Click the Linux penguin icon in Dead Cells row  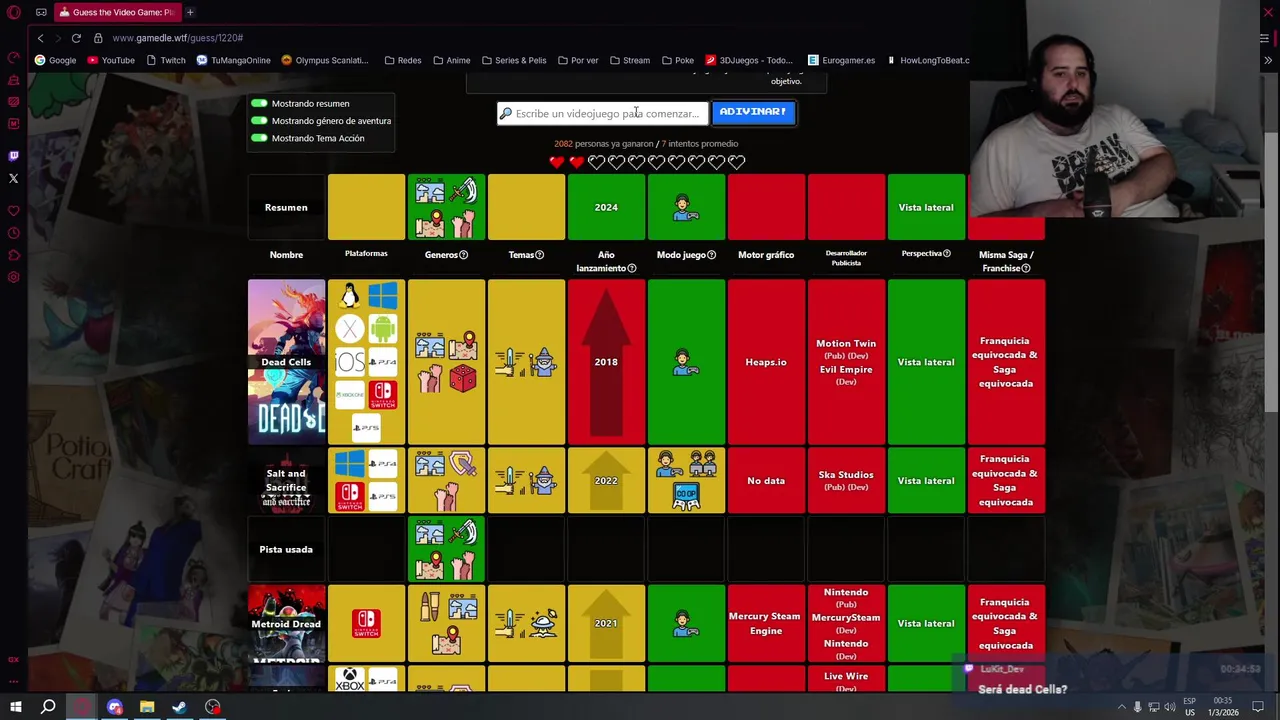350,295
